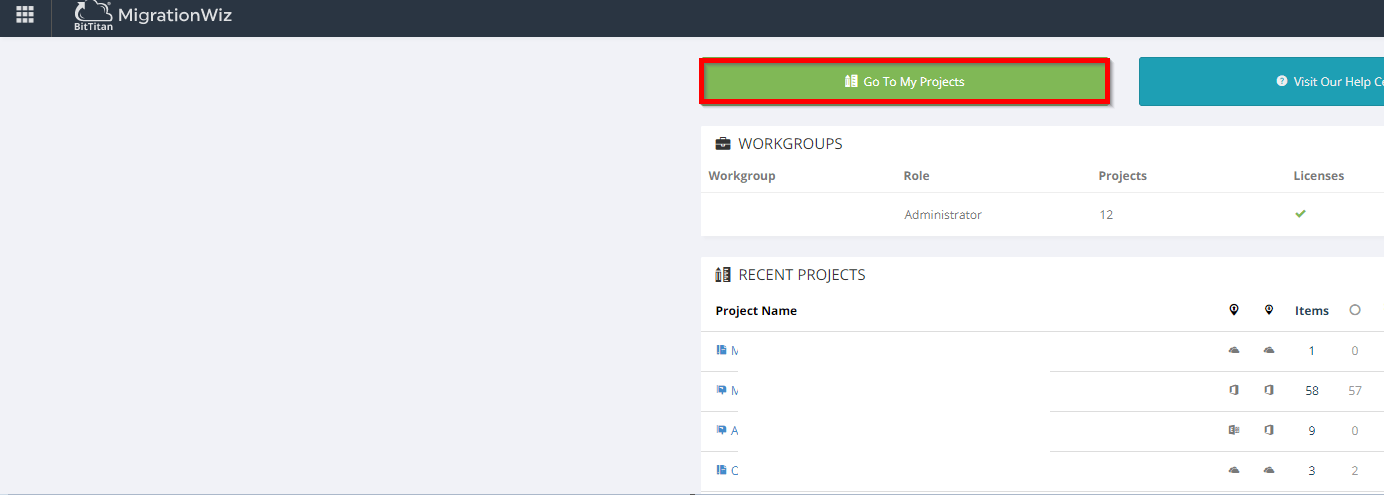Click the Exchange source icon in 9-item row
Image resolution: width=1384 pixels, height=495 pixels.
pos(1234,430)
